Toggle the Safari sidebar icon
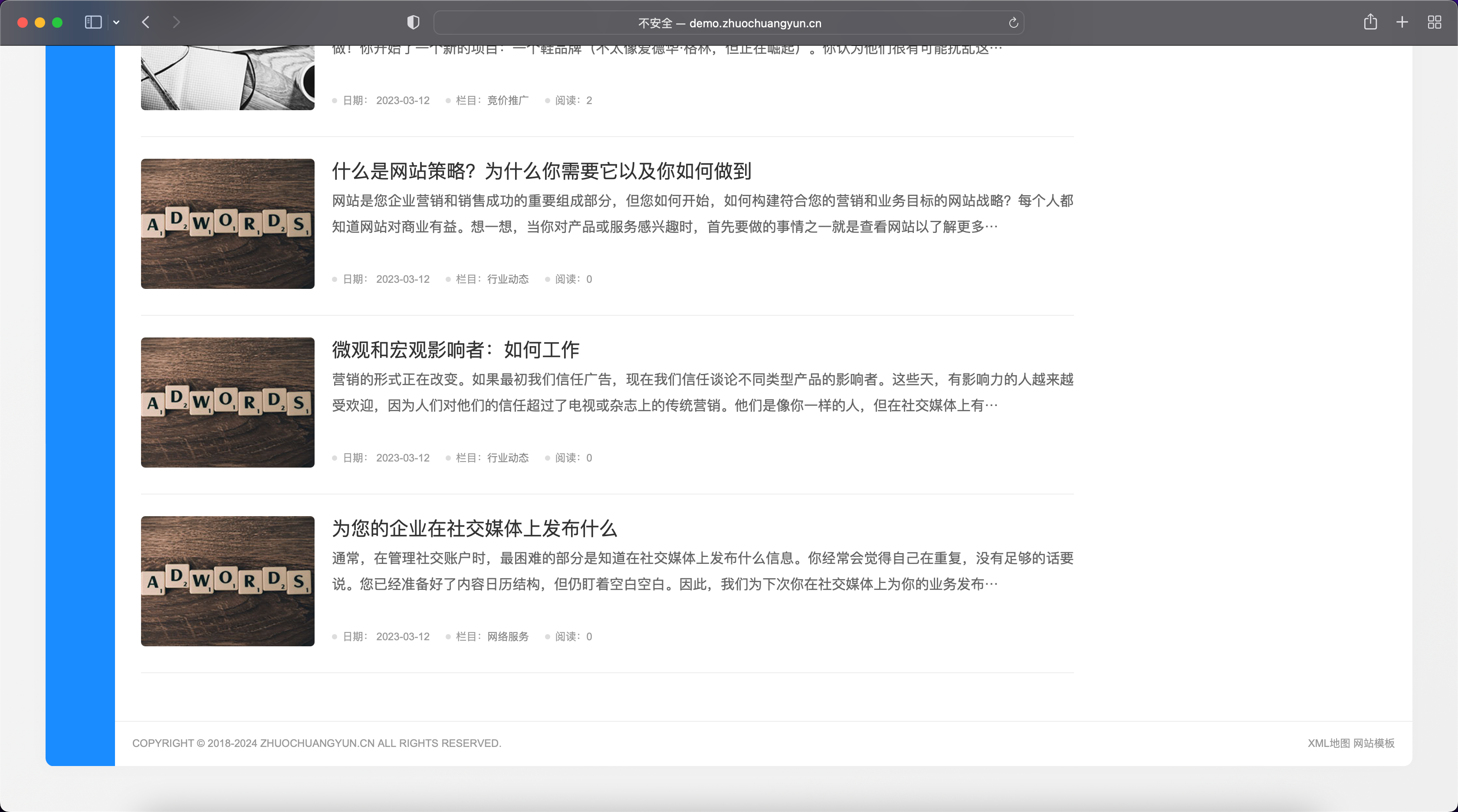Viewport: 1458px width, 812px height. click(x=93, y=23)
